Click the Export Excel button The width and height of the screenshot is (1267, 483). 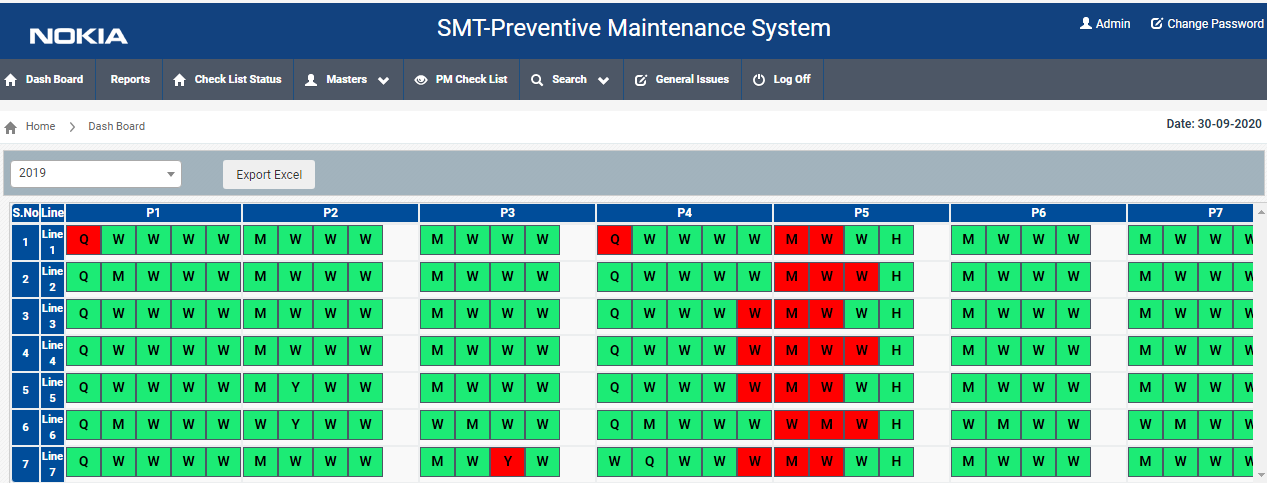point(269,174)
